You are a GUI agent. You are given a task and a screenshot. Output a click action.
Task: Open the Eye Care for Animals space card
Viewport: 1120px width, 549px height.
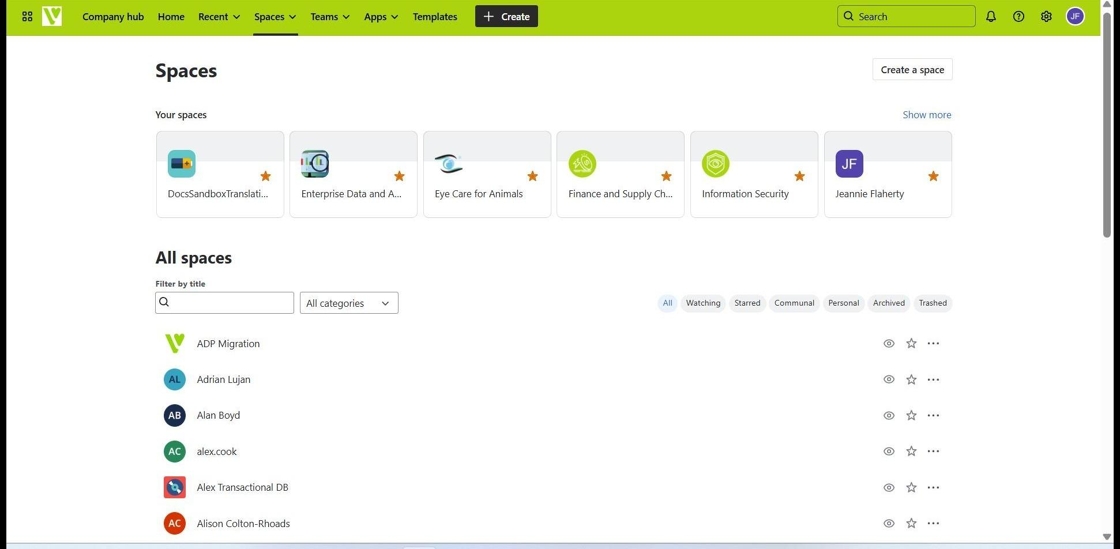point(487,174)
